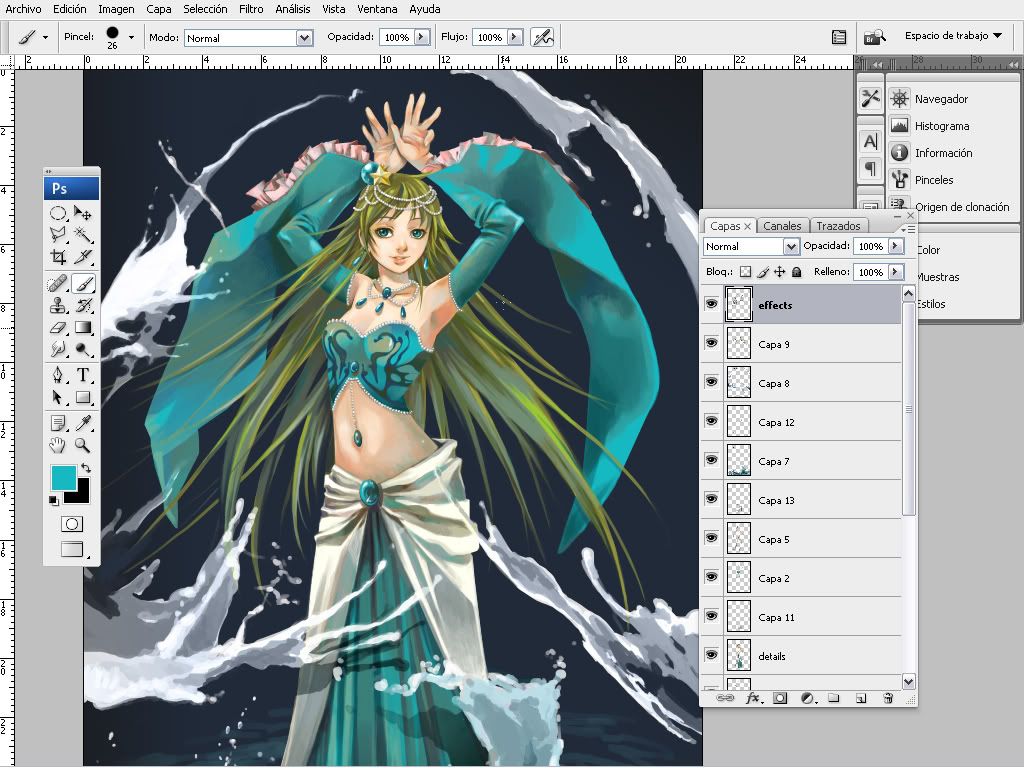This screenshot has width=1024, height=768.
Task: Select the Slice tool
Action: click(x=83, y=257)
